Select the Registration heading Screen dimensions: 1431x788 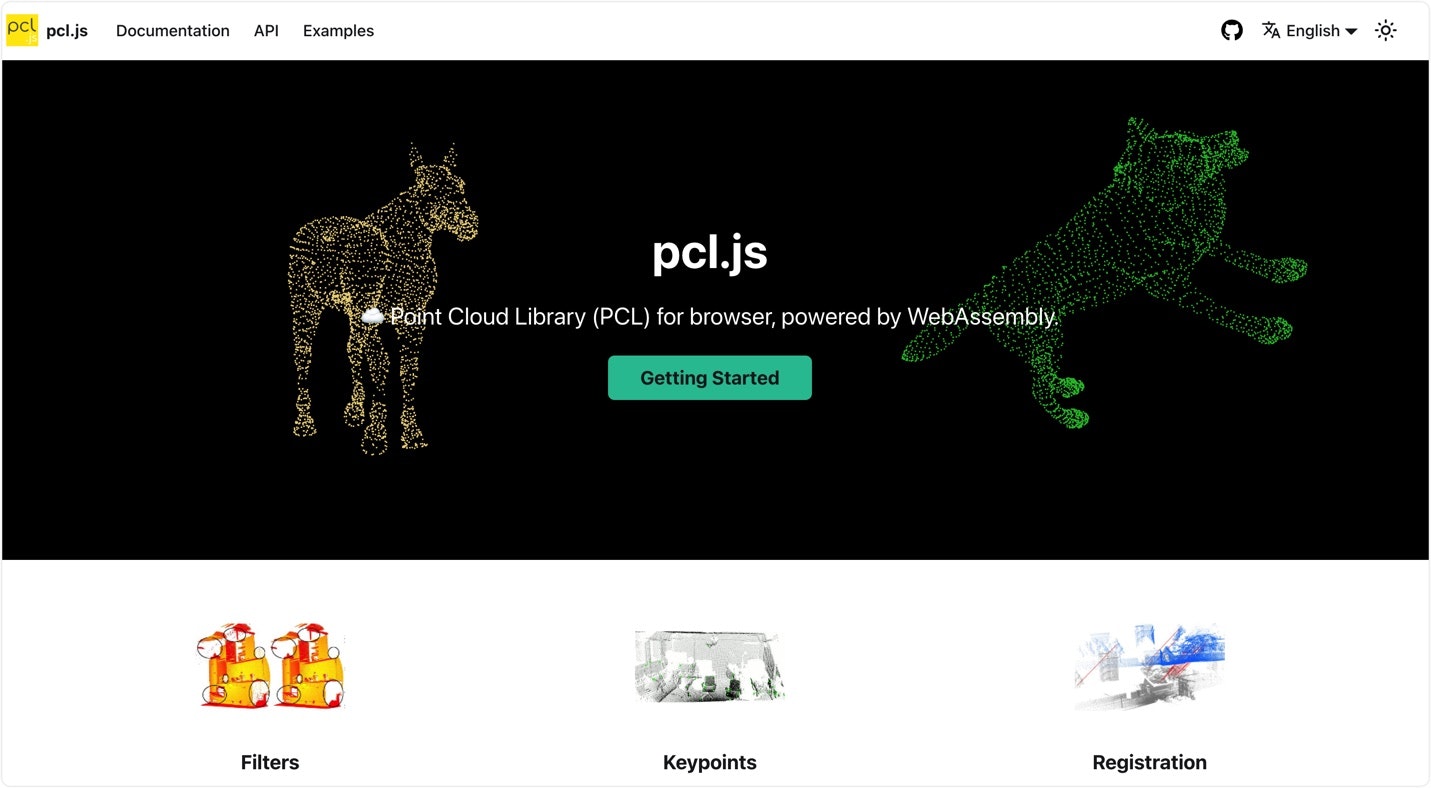click(1150, 762)
